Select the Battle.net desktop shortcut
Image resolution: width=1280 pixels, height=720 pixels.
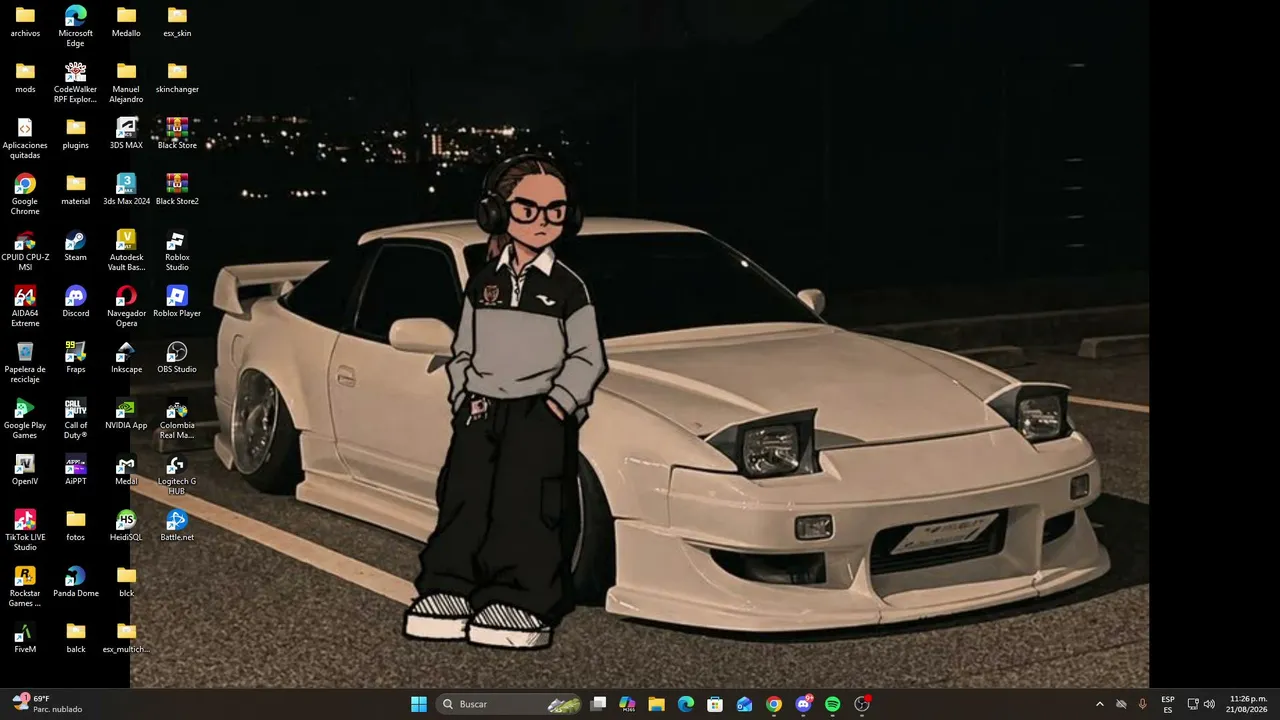pyautogui.click(x=177, y=525)
